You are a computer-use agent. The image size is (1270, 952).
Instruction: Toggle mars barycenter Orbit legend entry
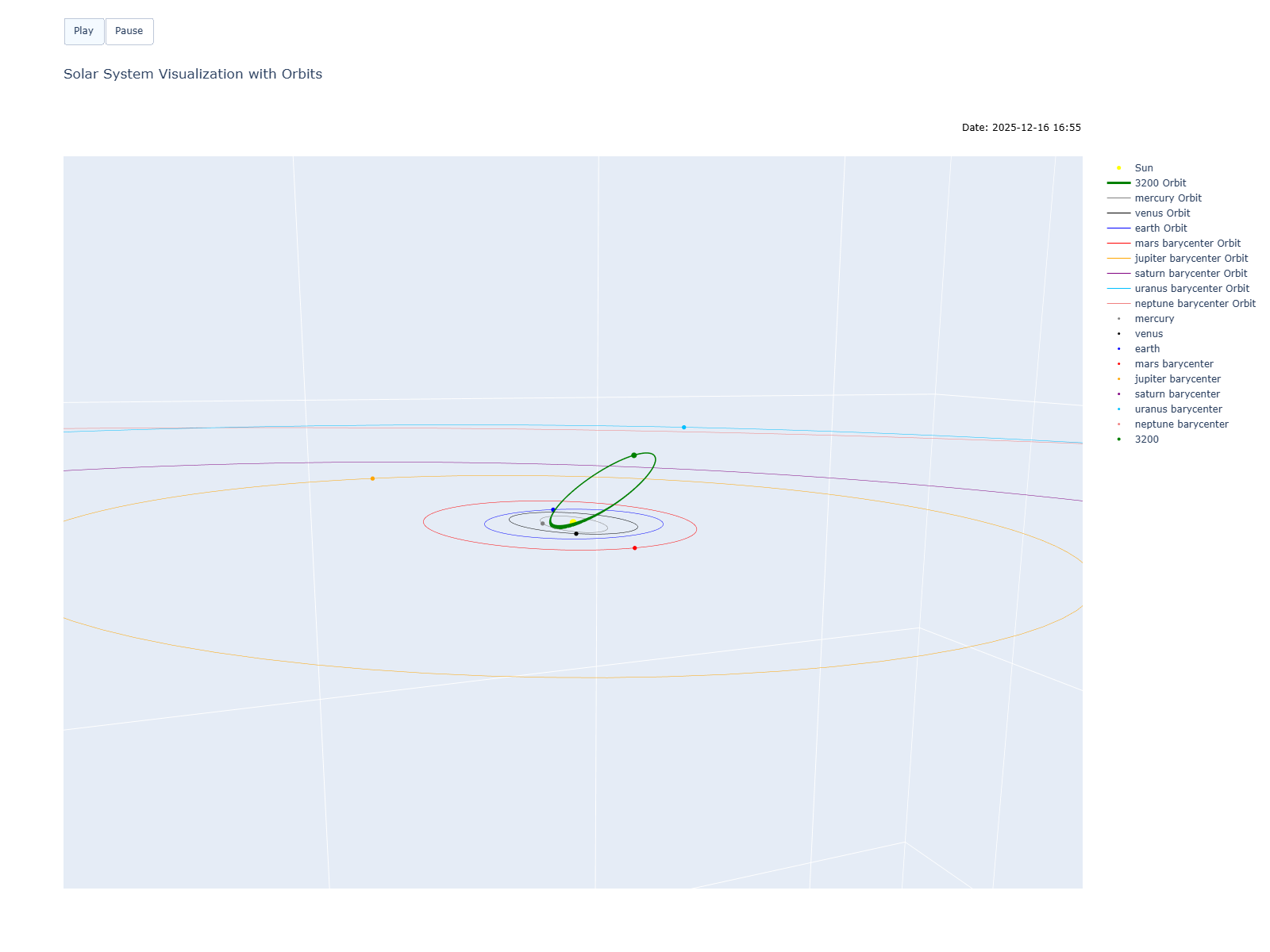tap(1187, 244)
